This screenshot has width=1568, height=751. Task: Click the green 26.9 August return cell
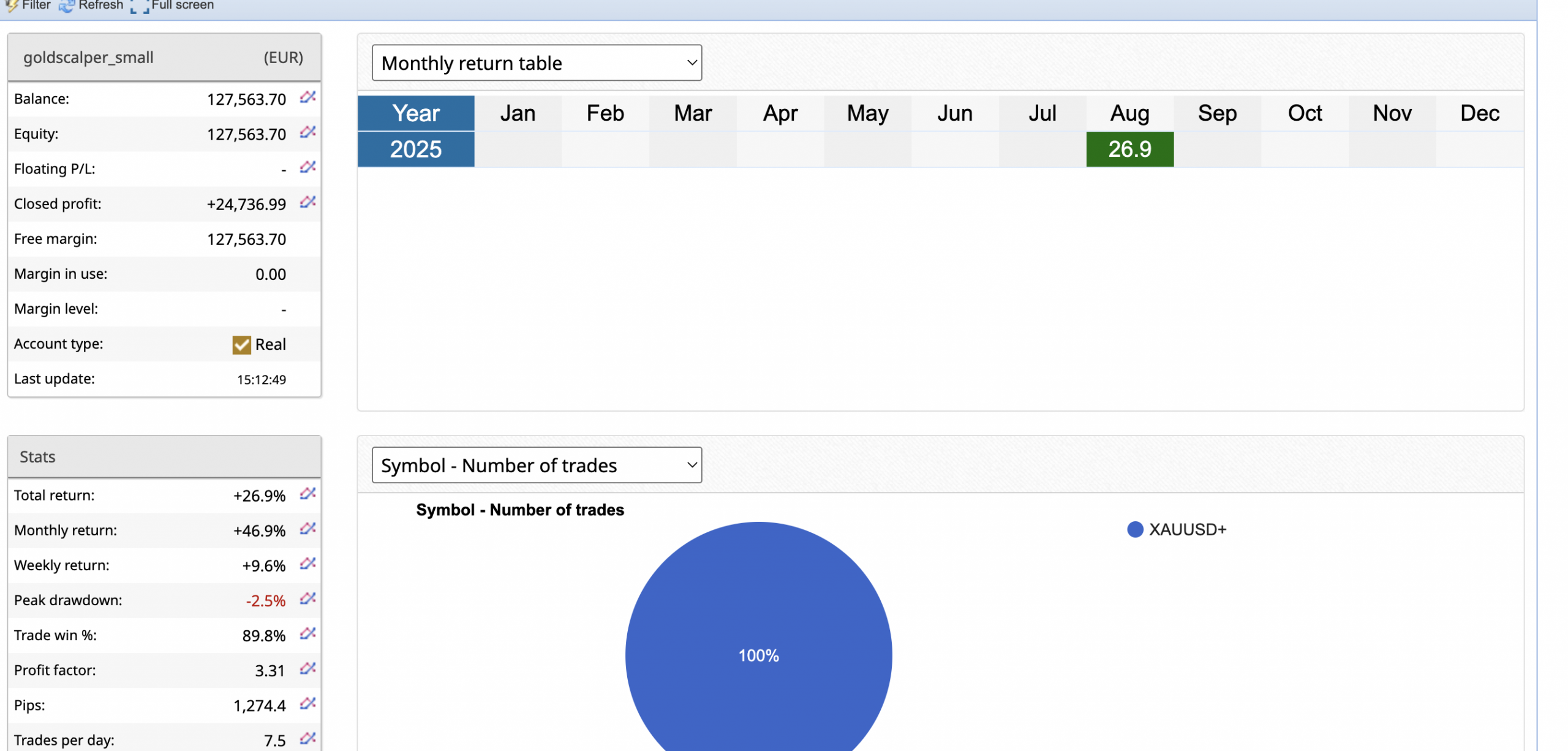[1129, 149]
